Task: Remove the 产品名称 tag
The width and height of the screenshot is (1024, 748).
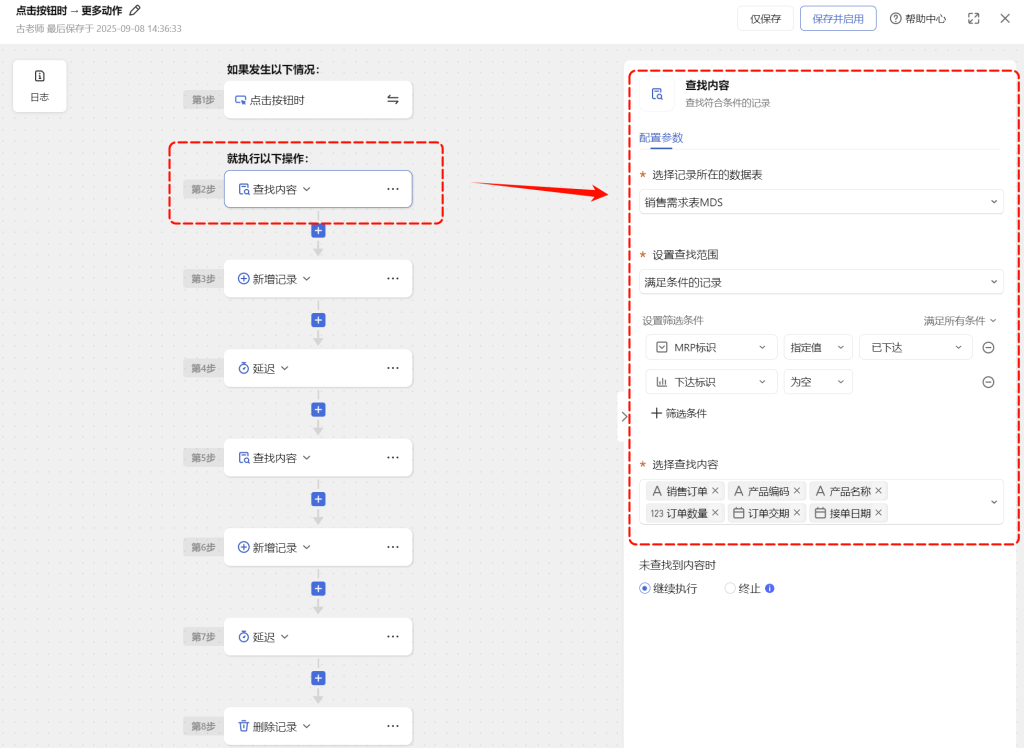Action: tap(878, 491)
